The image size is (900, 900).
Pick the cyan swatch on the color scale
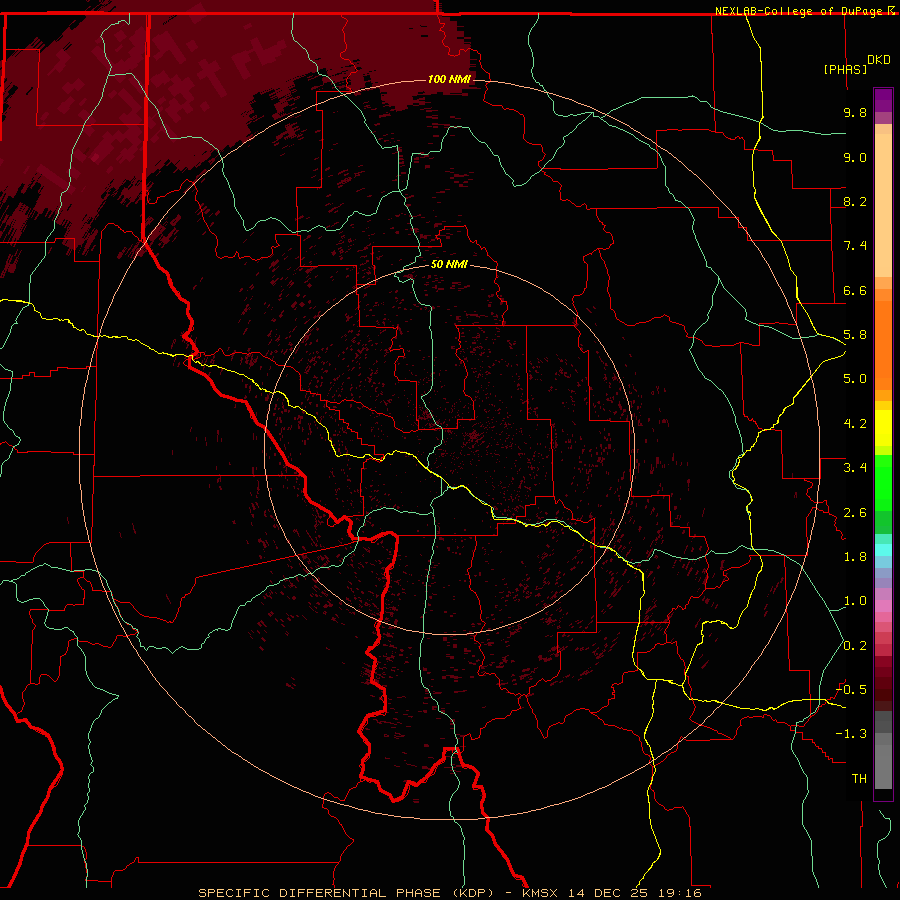(x=883, y=550)
